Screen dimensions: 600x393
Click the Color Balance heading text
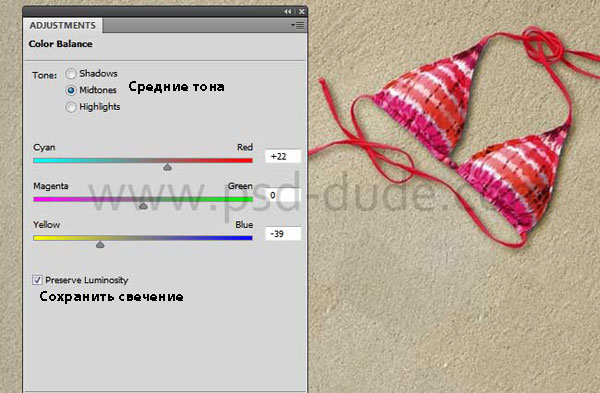tap(60, 44)
